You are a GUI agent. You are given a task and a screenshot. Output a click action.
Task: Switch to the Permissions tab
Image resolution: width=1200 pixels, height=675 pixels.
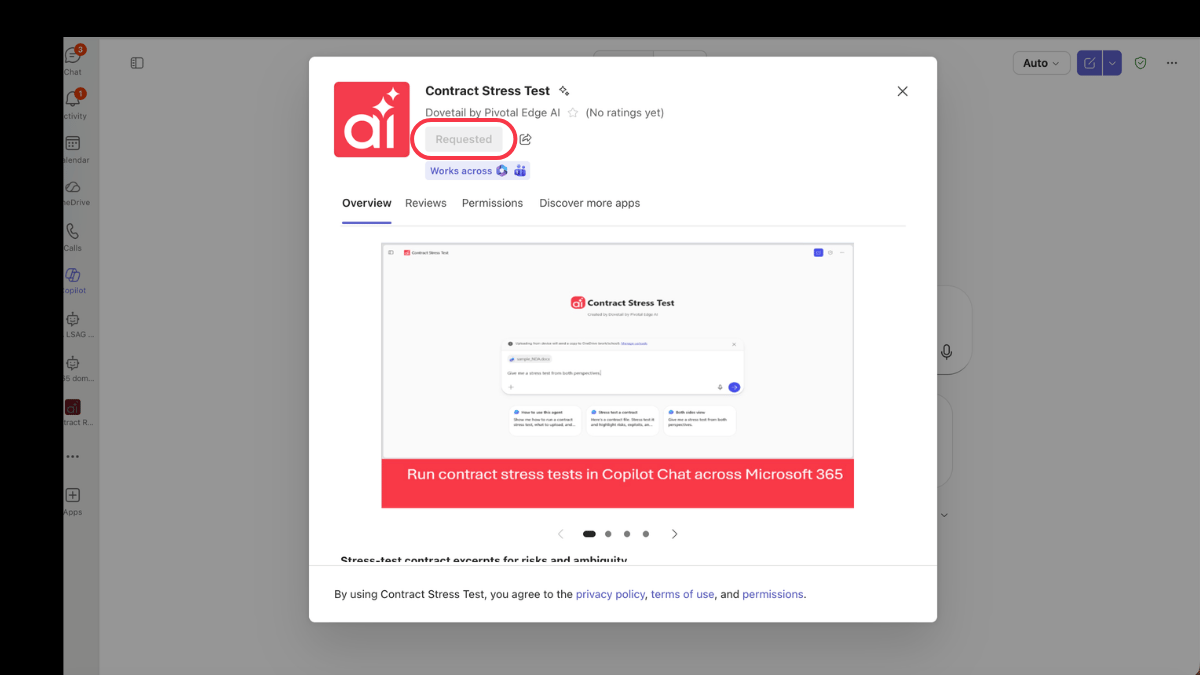pos(492,203)
